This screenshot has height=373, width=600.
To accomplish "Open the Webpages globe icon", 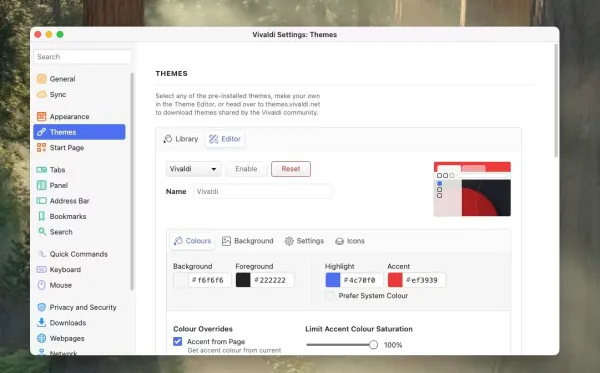I will pyautogui.click(x=41, y=338).
